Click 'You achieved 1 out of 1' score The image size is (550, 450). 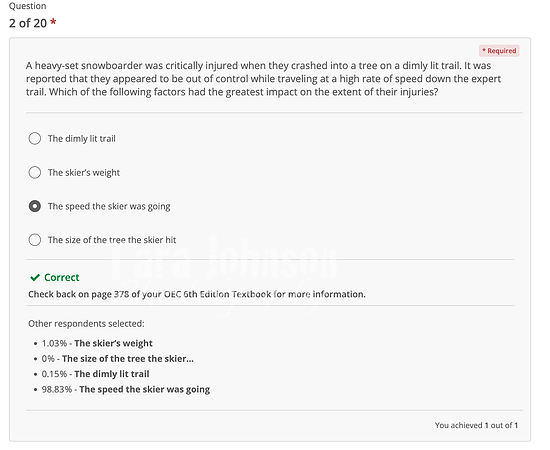pyautogui.click(x=476, y=425)
